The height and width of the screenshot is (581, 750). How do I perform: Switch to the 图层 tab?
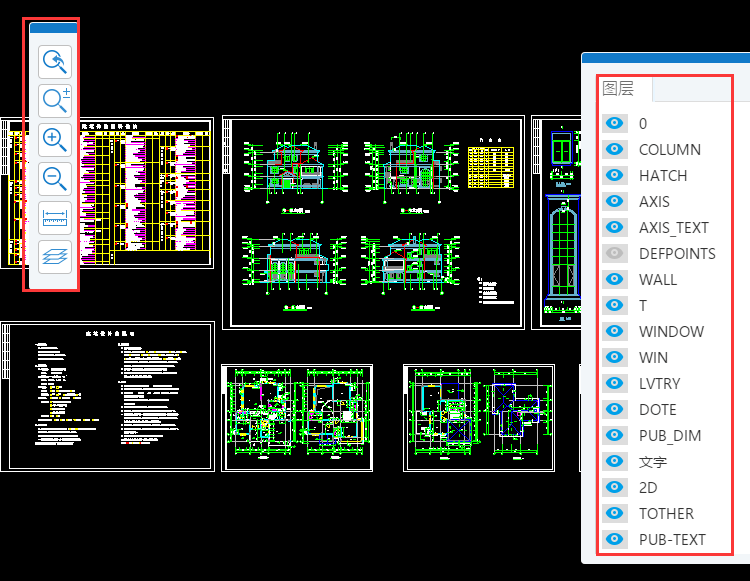tap(618, 88)
